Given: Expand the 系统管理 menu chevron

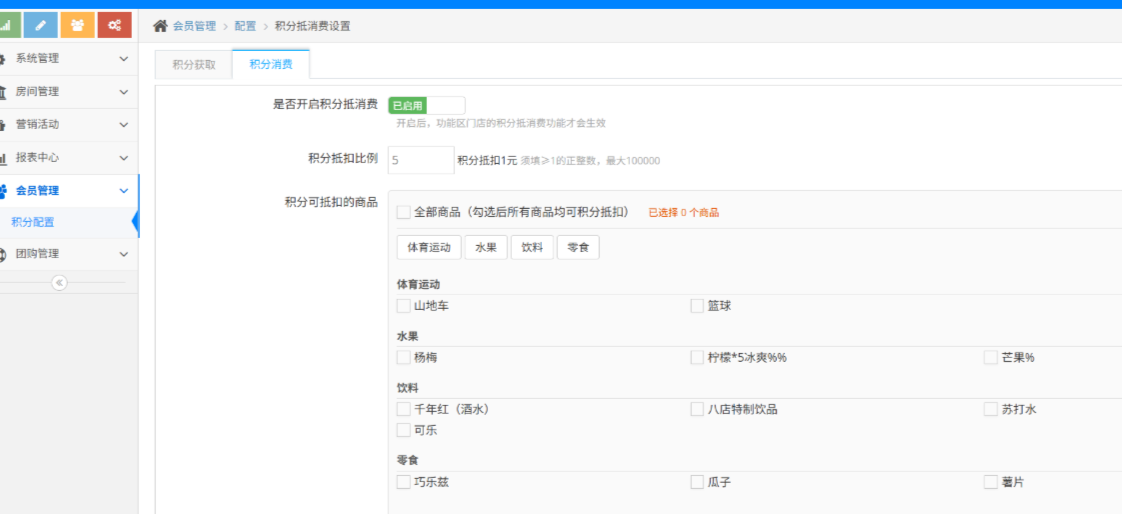Looking at the screenshot, I should point(124,59).
